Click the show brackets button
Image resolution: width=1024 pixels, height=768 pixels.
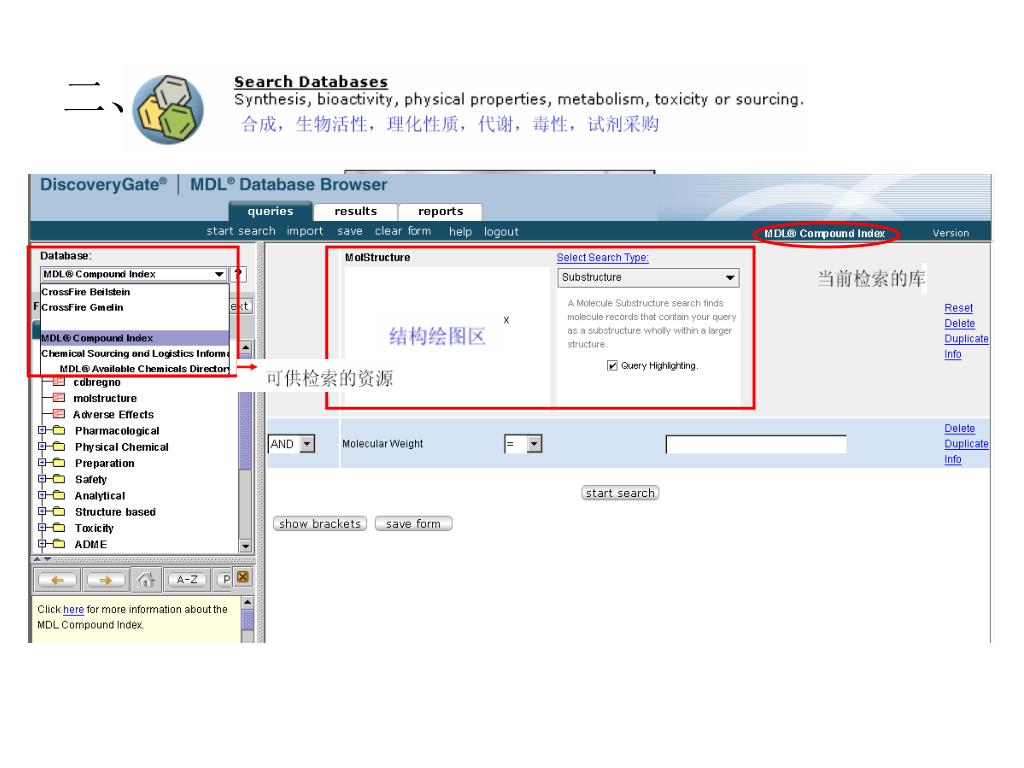tap(320, 524)
